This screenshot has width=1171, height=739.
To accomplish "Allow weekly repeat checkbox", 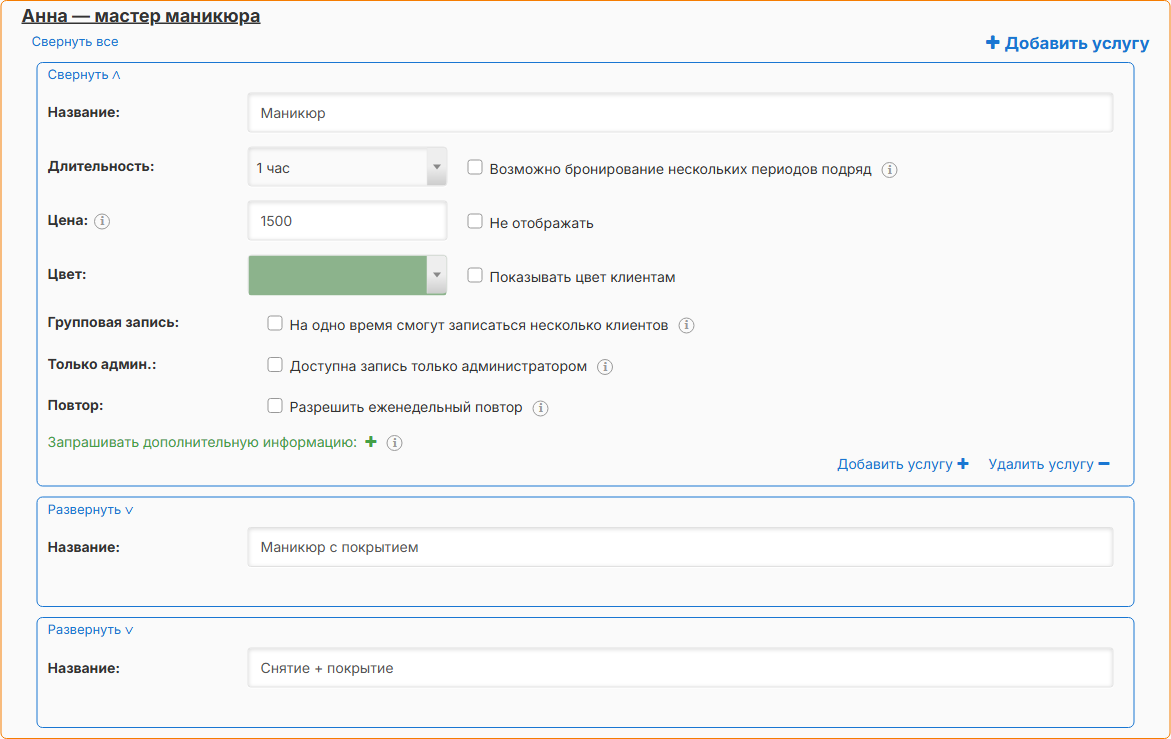I will click(x=275, y=405).
